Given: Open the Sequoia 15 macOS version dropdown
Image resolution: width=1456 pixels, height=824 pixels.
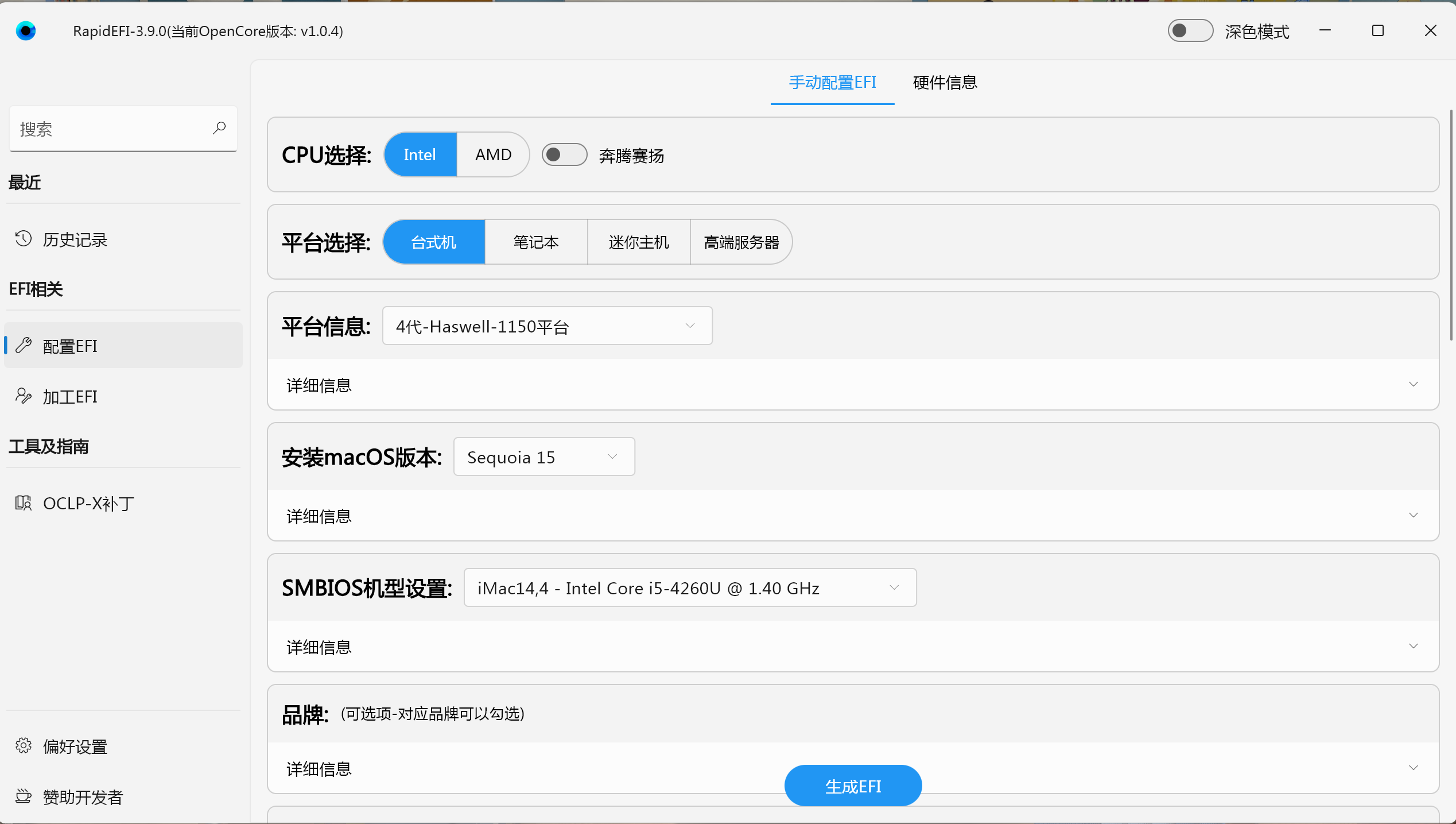Looking at the screenshot, I should coord(543,457).
